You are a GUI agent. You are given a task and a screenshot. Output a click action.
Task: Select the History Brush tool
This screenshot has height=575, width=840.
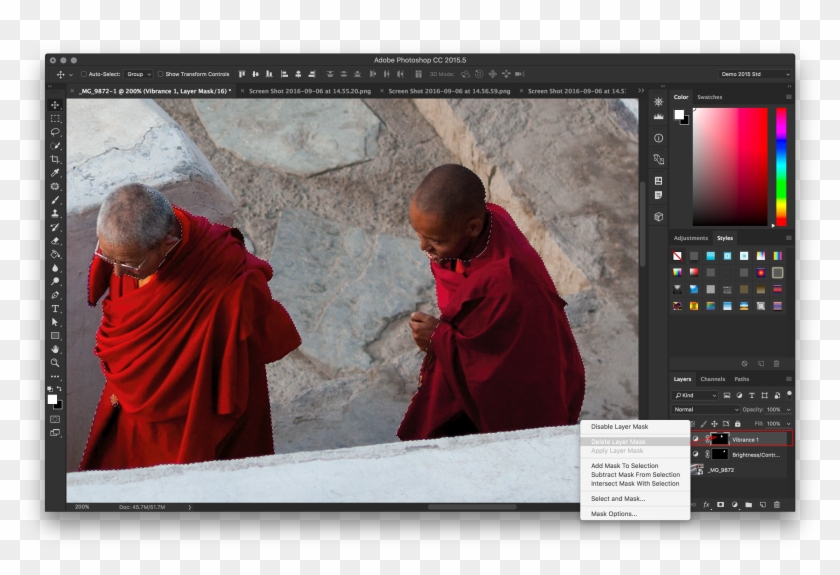(55, 227)
